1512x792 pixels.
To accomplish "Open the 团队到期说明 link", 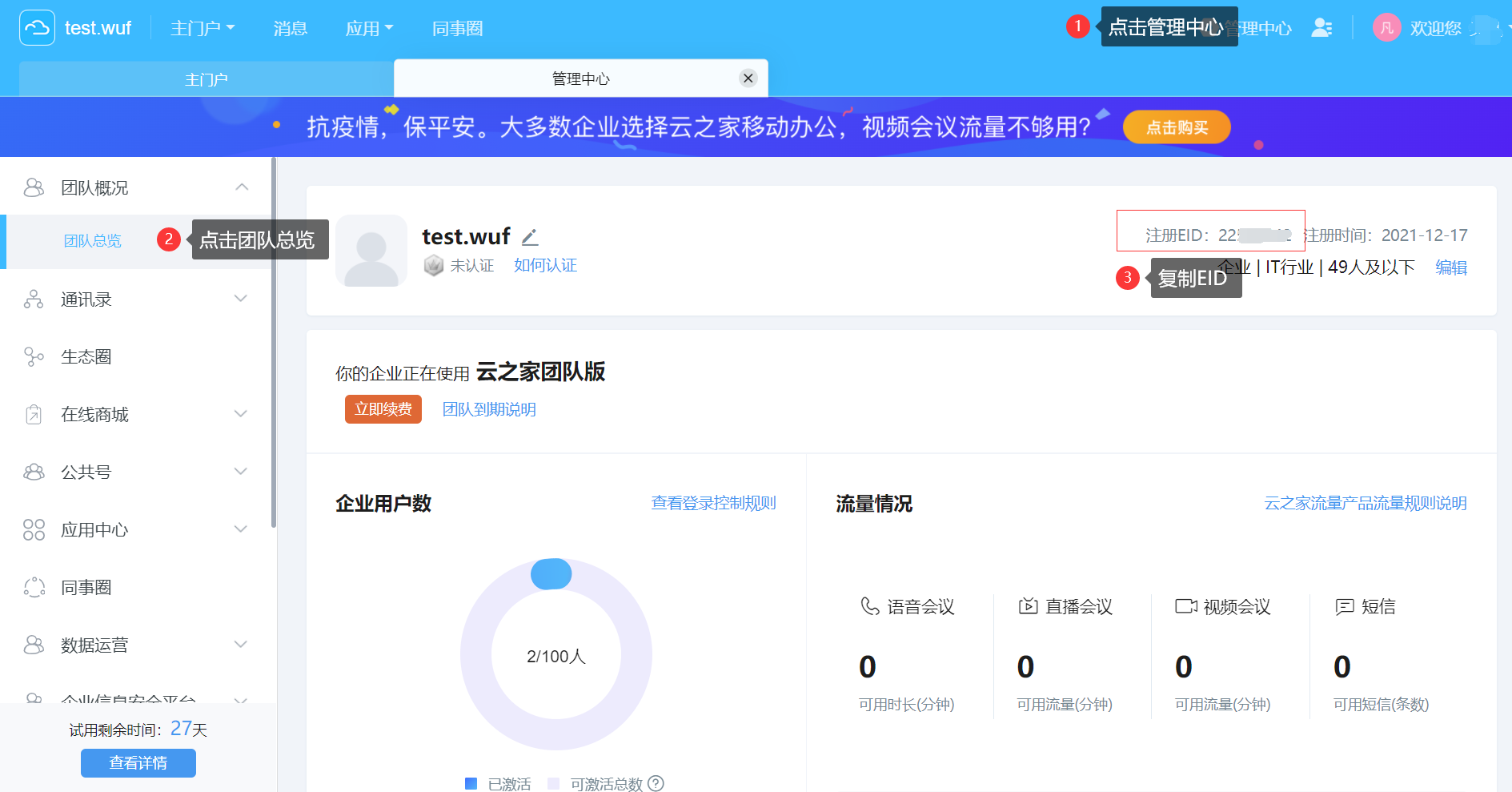I will [x=489, y=409].
